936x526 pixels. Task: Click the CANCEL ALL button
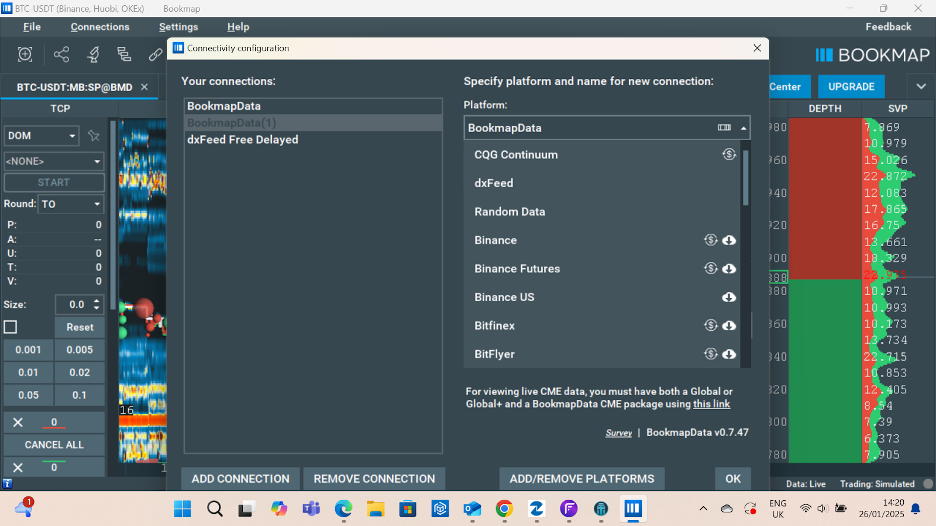tap(54, 445)
